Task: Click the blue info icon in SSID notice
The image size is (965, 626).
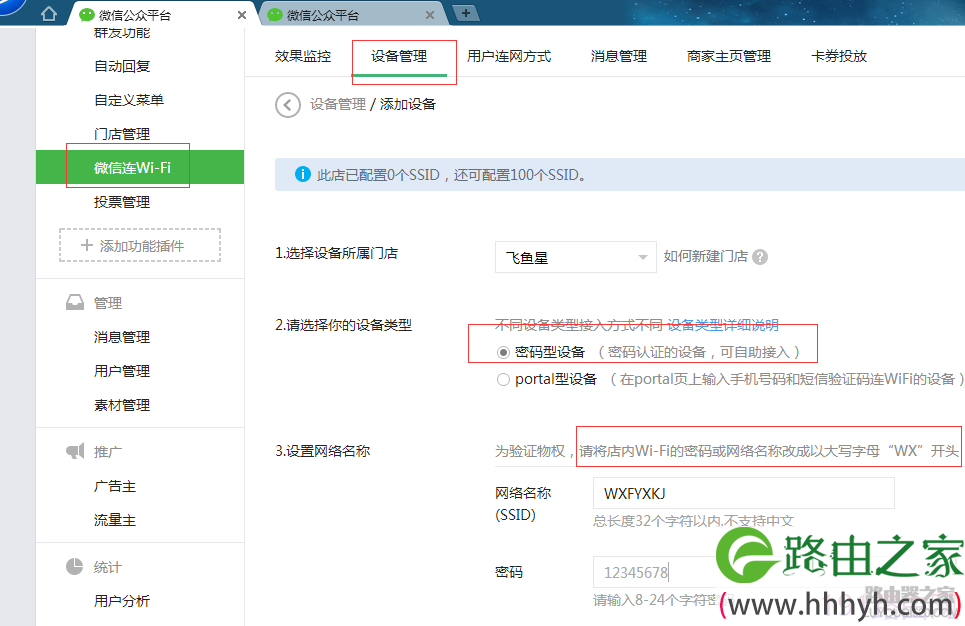Action: (302, 175)
